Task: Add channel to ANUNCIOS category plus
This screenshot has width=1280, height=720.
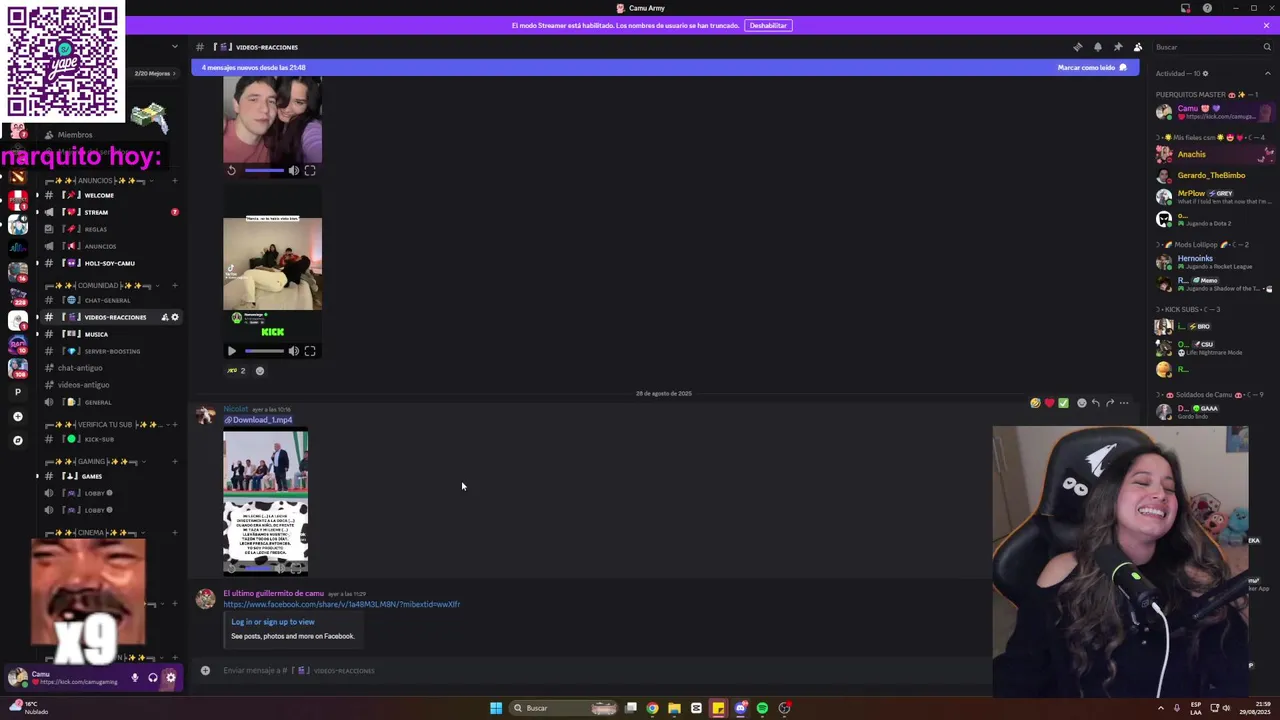Action: 175,181
